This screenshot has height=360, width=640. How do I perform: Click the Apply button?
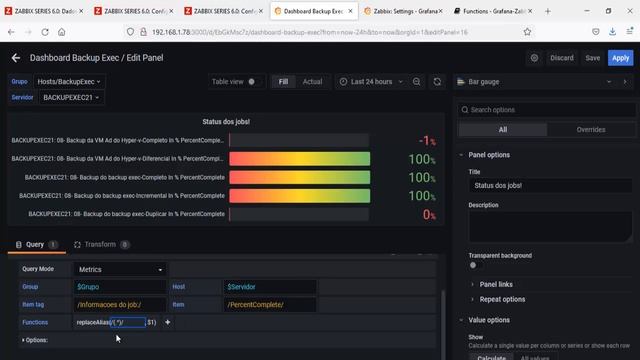click(620, 58)
